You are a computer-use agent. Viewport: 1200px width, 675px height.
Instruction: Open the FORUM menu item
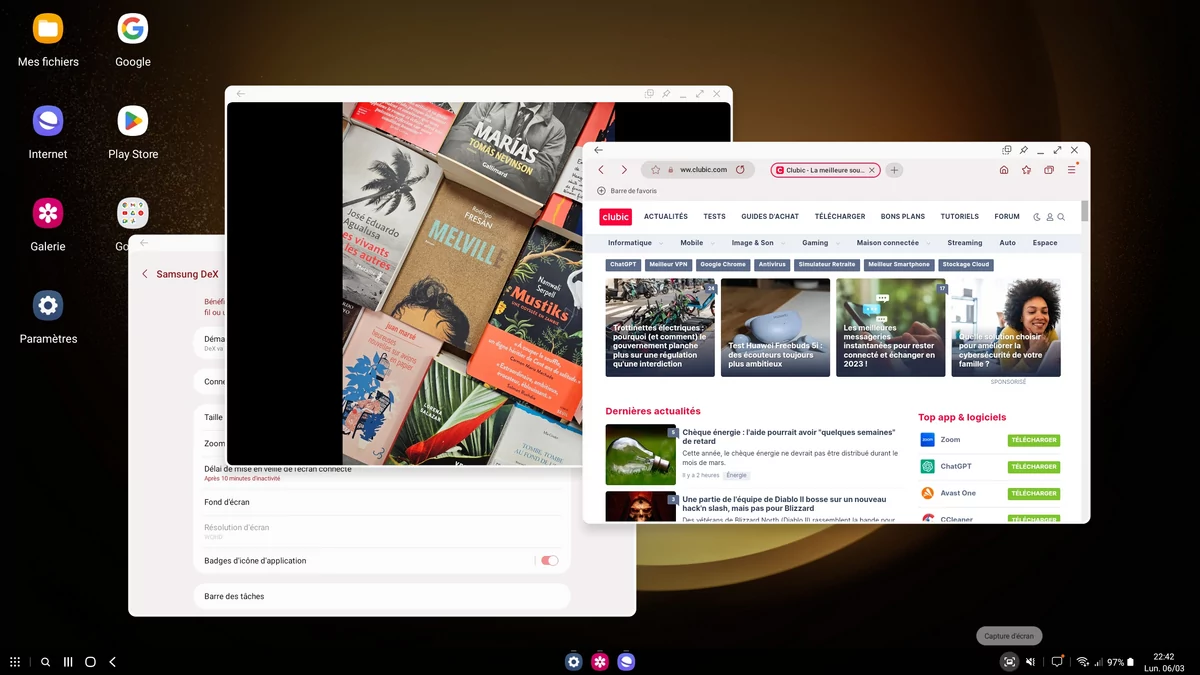(1007, 217)
